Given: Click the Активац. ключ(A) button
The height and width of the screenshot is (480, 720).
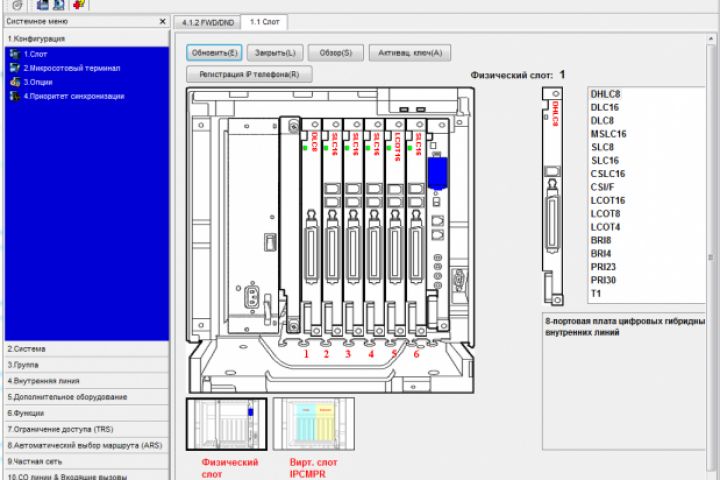Looking at the screenshot, I should click(410, 53).
